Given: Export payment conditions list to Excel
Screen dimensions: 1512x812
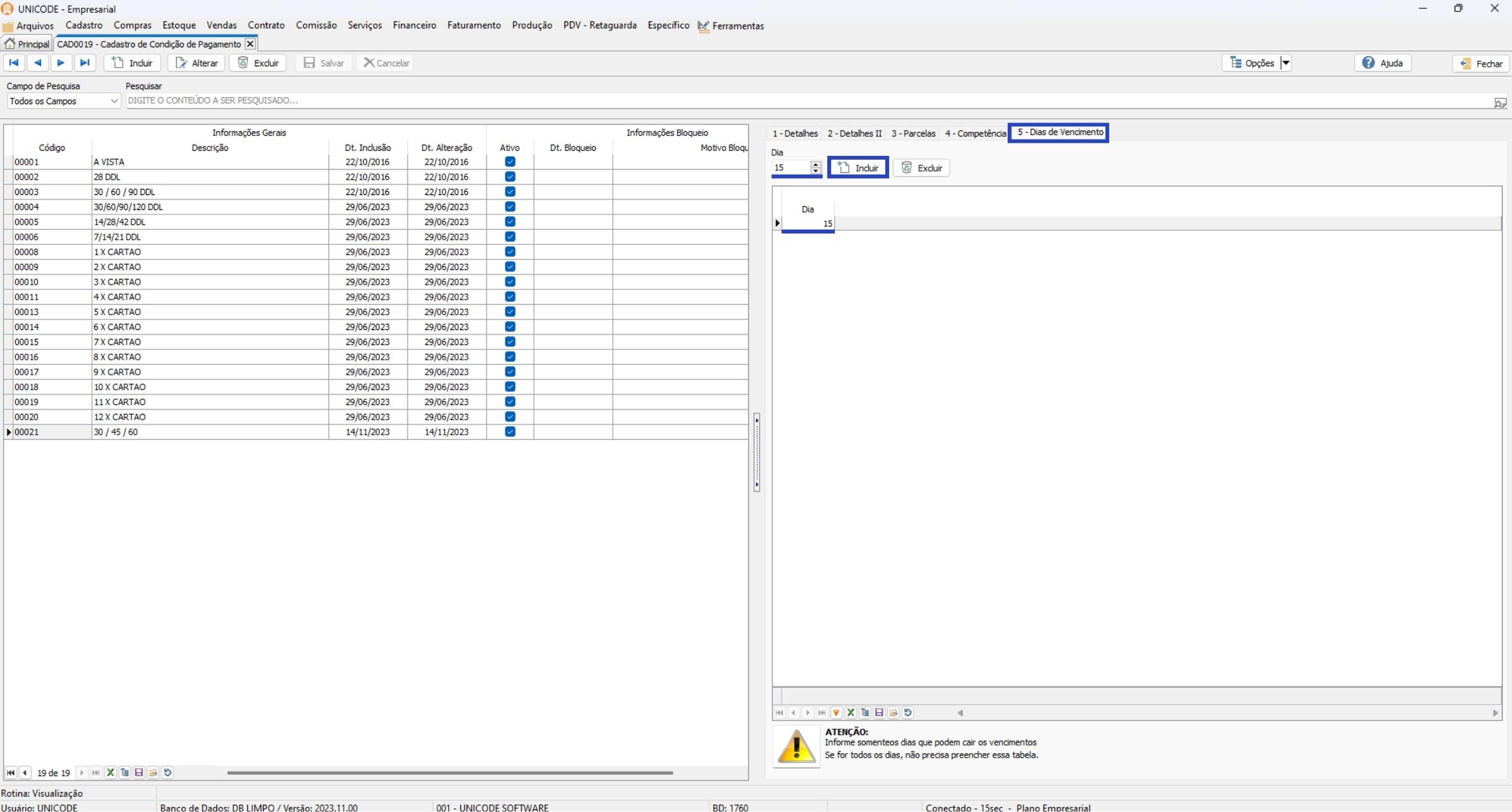Looking at the screenshot, I should click(x=110, y=773).
